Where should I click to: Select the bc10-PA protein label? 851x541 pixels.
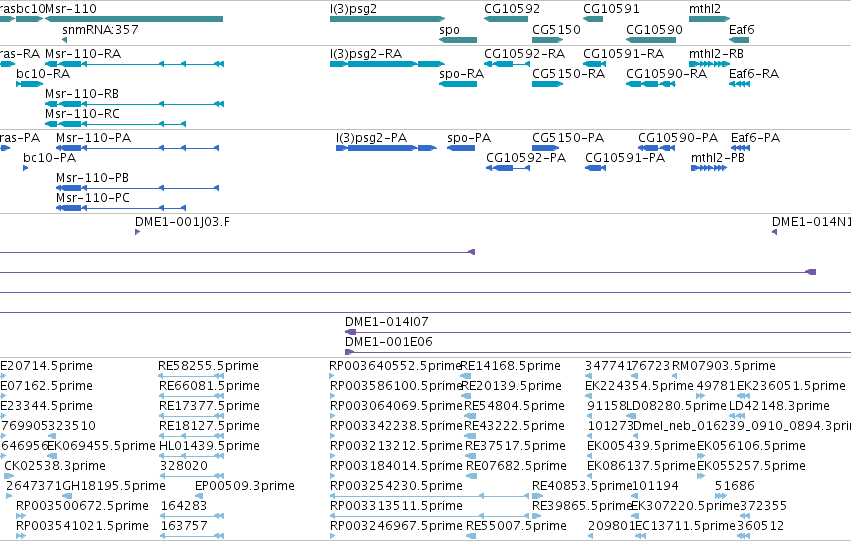[x=49, y=158]
